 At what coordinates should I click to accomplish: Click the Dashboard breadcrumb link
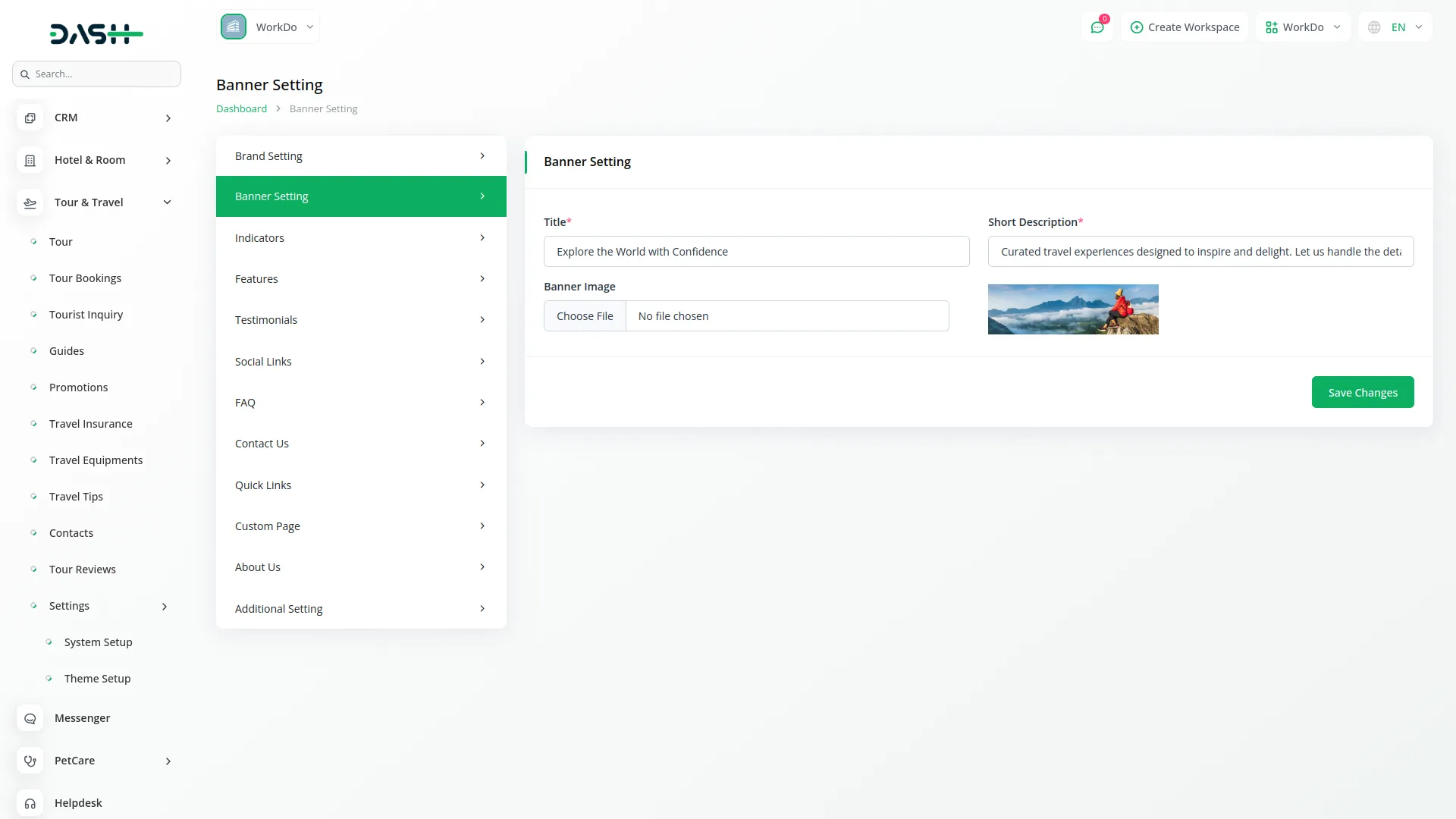click(241, 109)
